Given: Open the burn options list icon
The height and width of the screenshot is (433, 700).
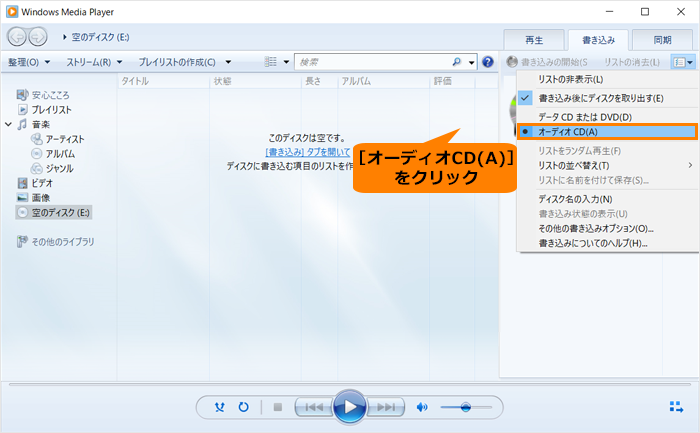Looking at the screenshot, I should coord(683,62).
